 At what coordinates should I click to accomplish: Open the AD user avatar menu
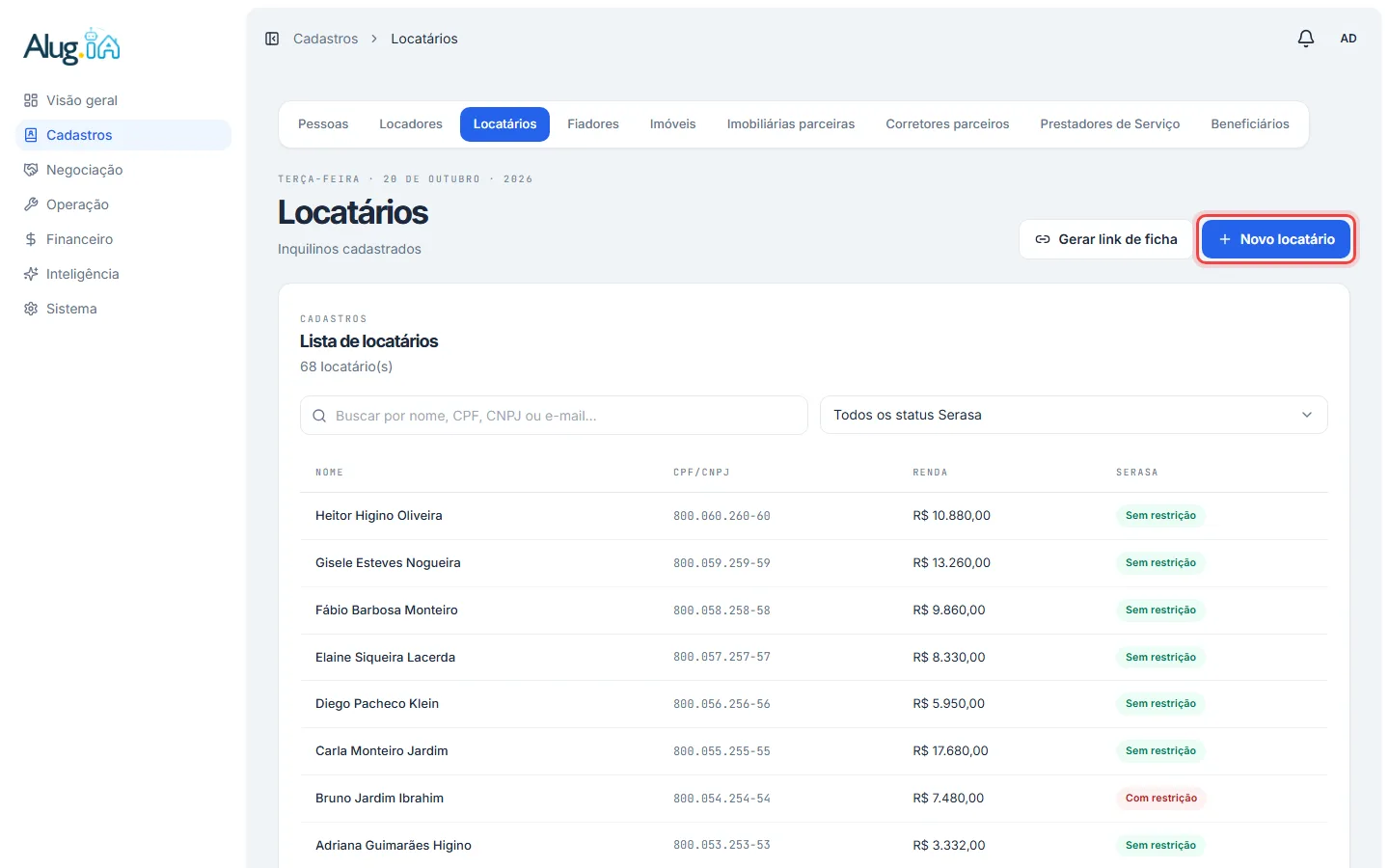pos(1348,39)
